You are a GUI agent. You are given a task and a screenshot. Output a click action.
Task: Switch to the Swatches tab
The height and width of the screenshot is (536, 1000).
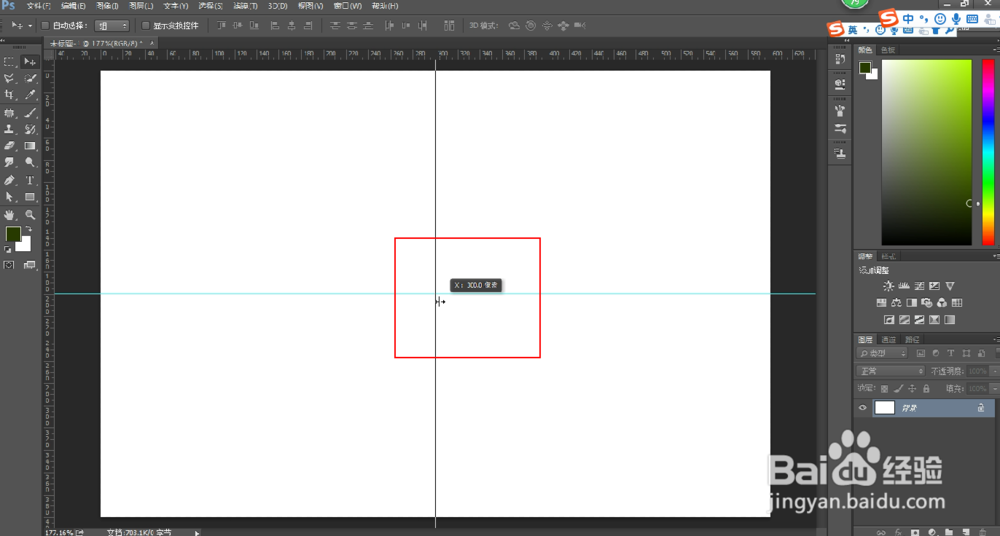888,50
